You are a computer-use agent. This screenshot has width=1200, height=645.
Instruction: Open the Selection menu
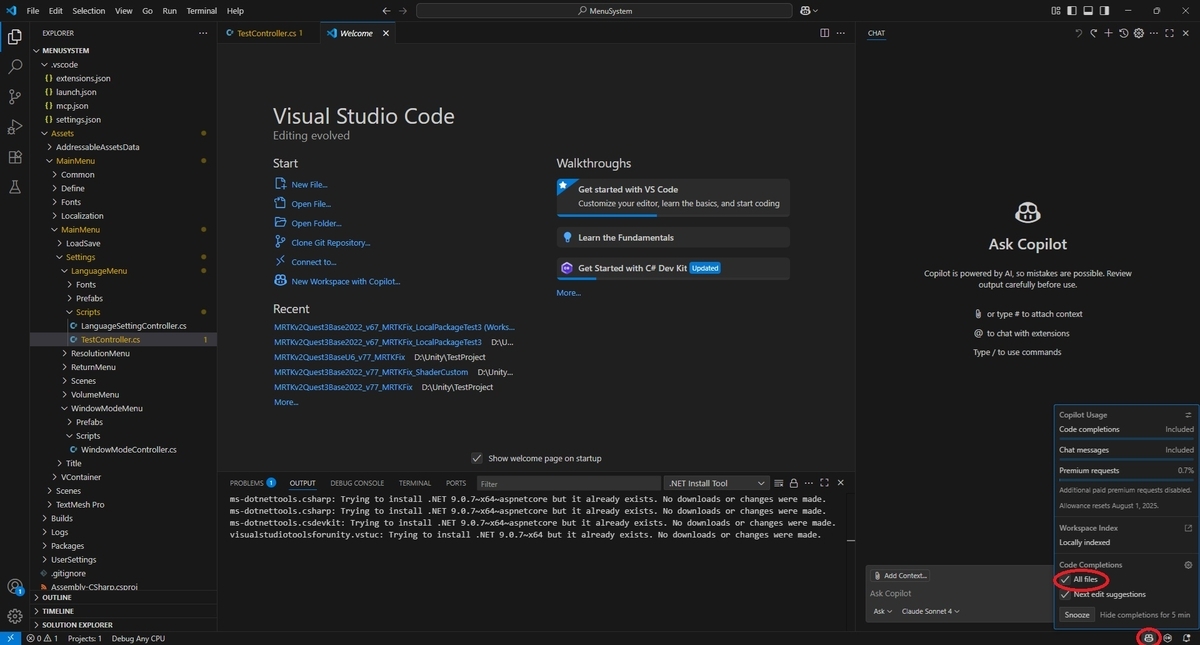(x=89, y=11)
